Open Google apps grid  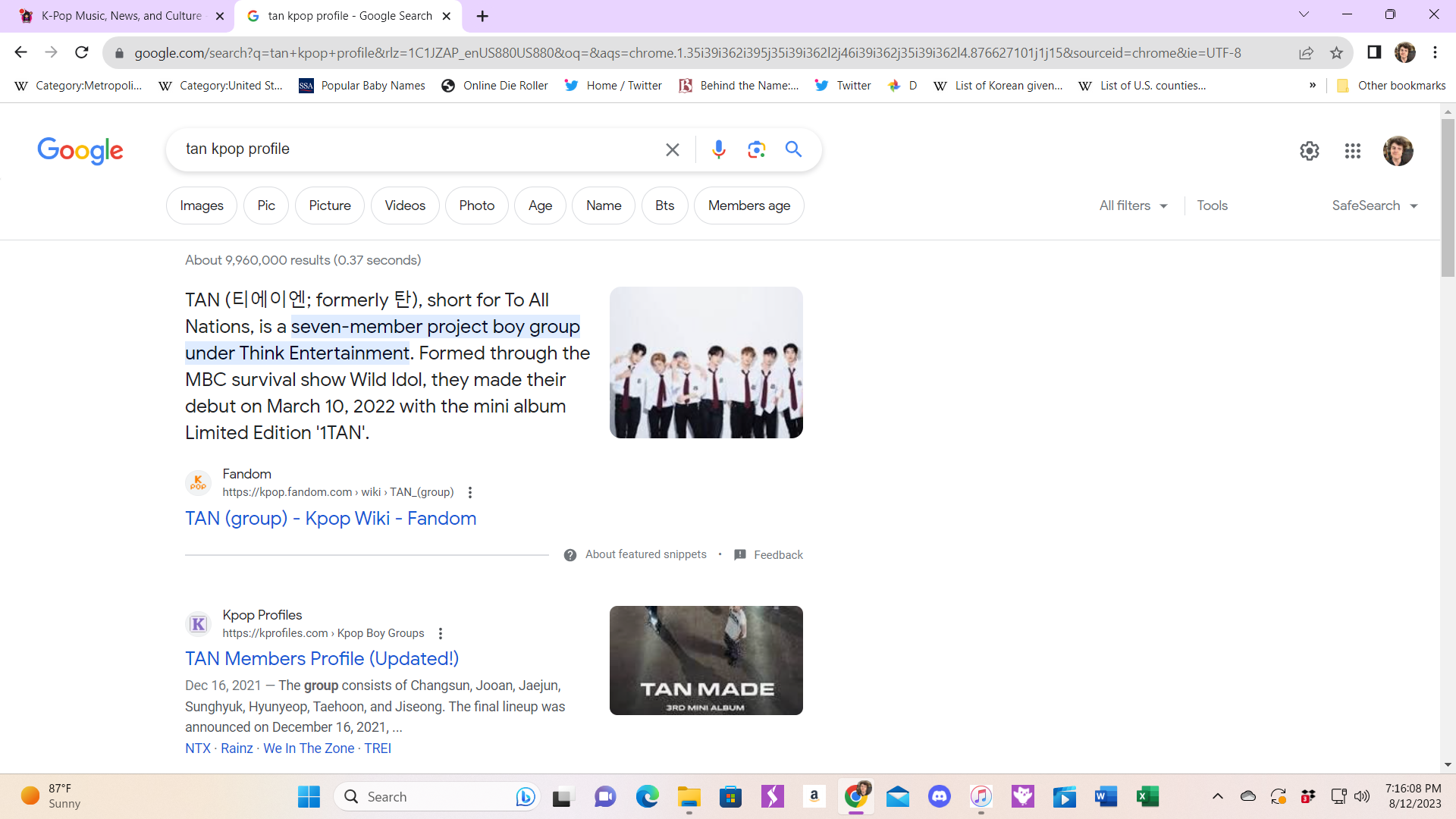(x=1353, y=151)
